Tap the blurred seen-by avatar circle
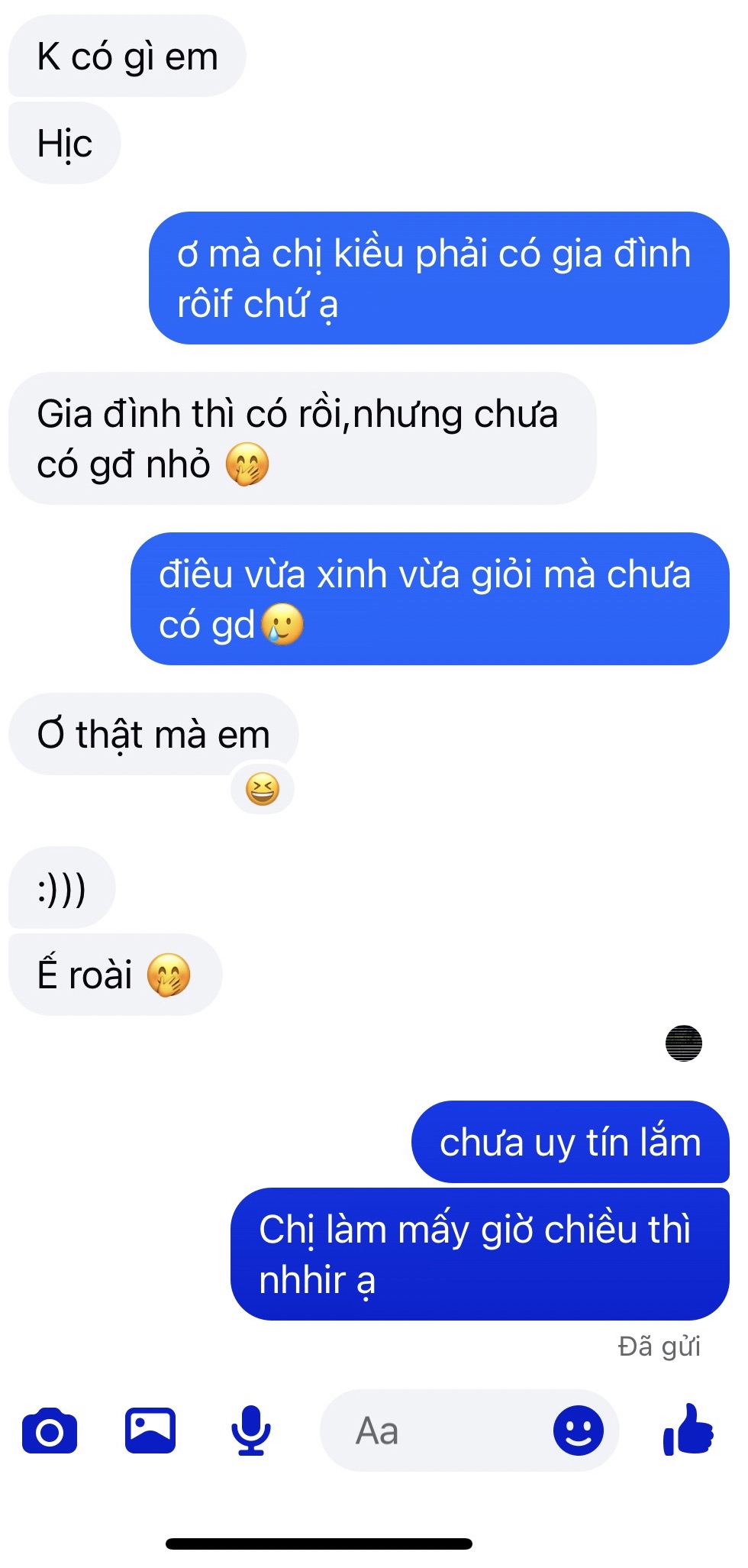This screenshot has width=748, height=1568. 684,1043
